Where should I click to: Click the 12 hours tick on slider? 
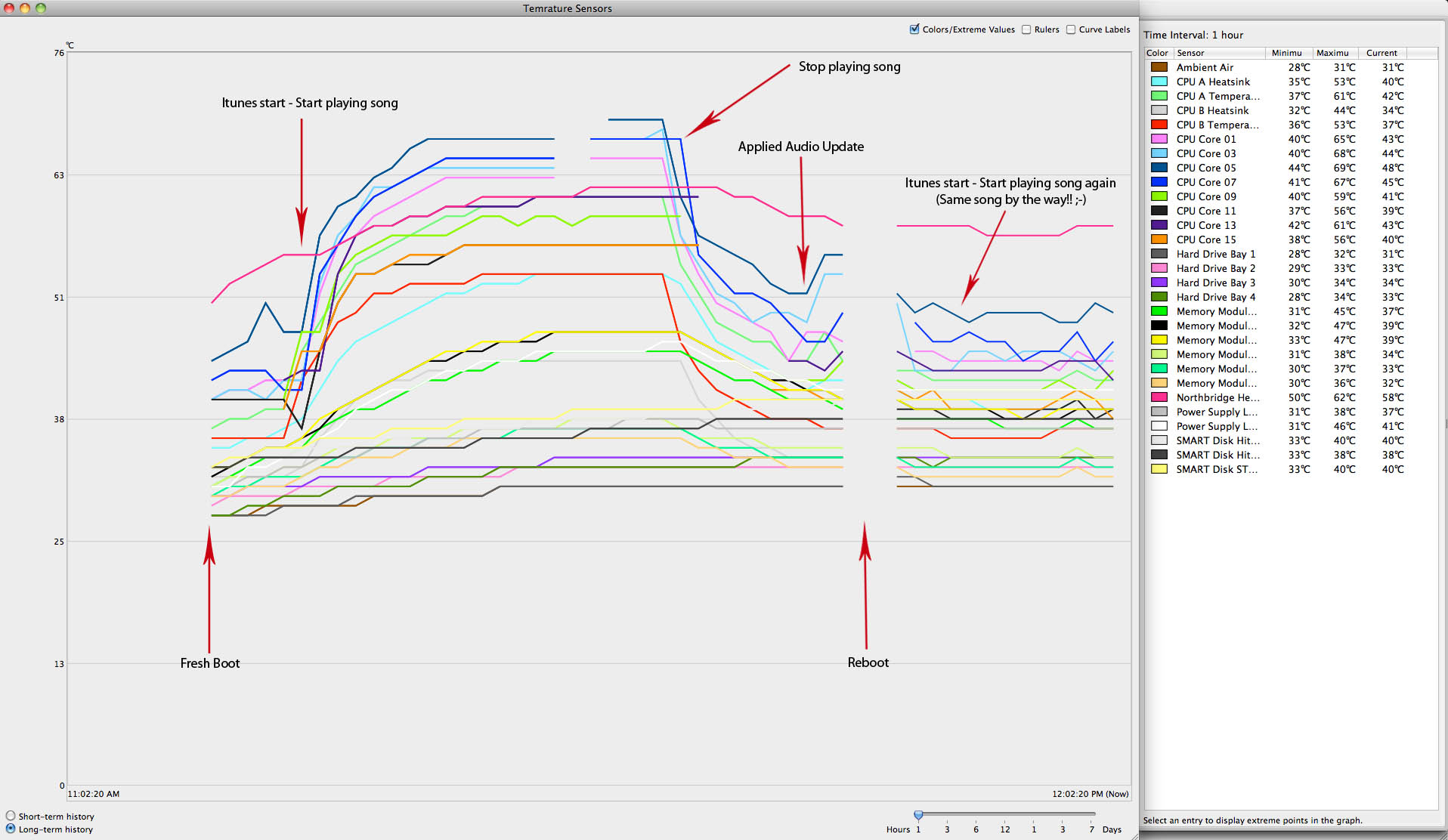pos(1005,829)
